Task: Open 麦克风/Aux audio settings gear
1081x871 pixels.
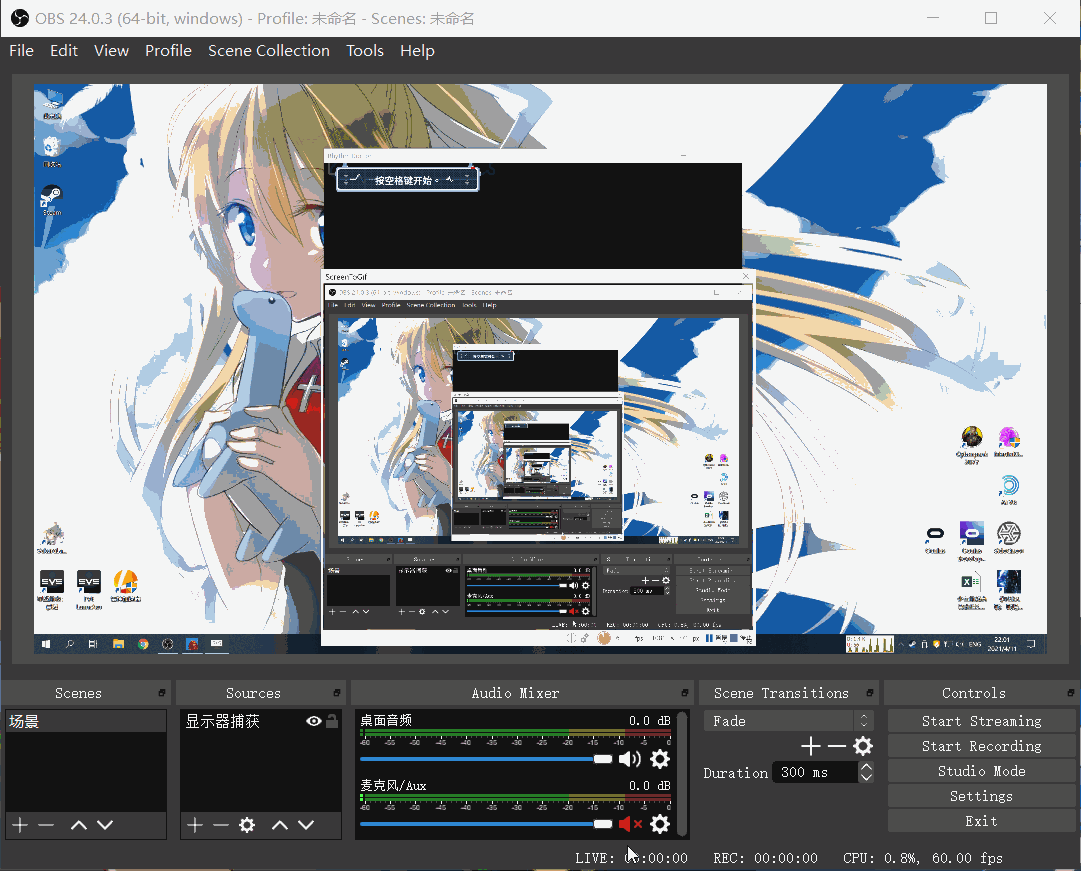Action: coord(660,824)
